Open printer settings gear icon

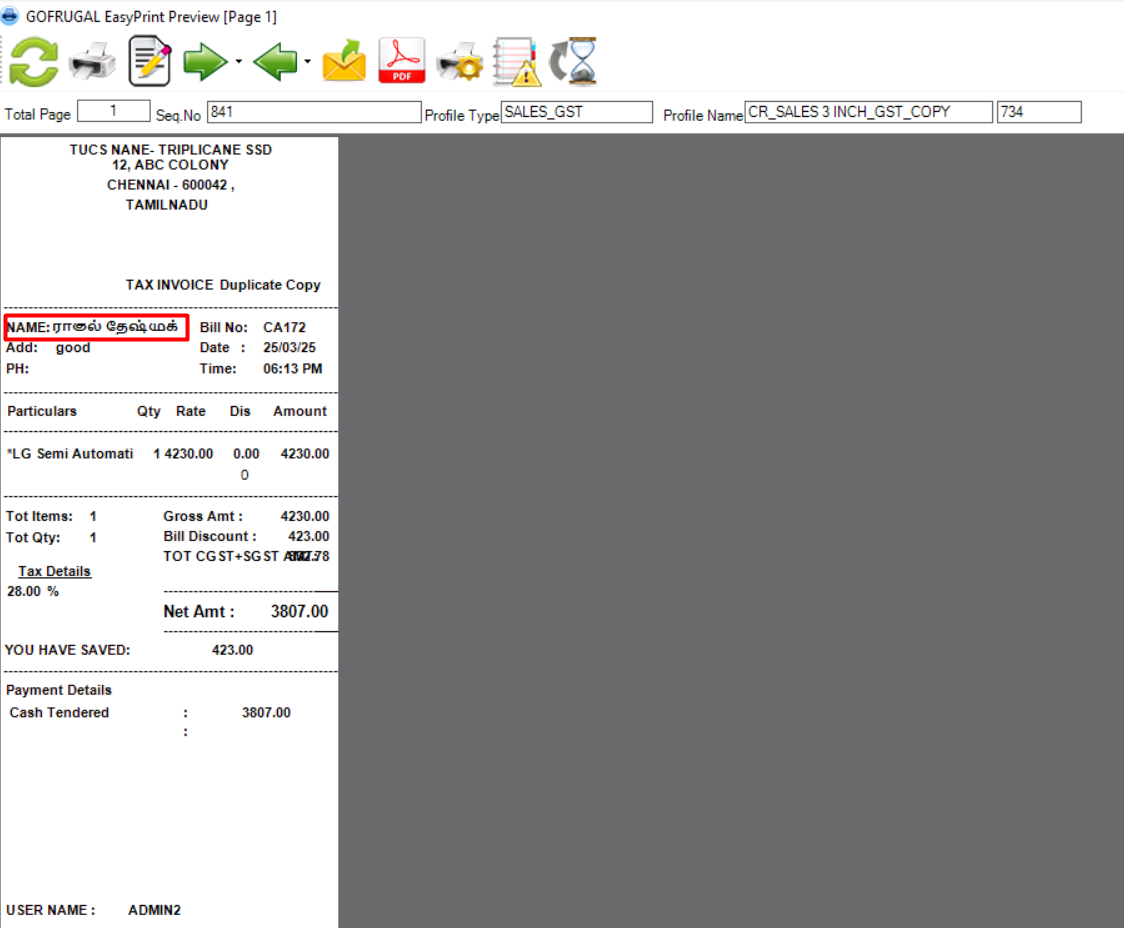click(x=459, y=62)
